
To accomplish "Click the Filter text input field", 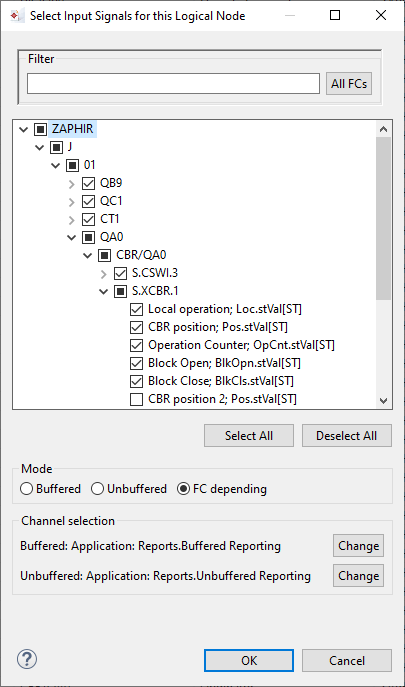I will 173,83.
